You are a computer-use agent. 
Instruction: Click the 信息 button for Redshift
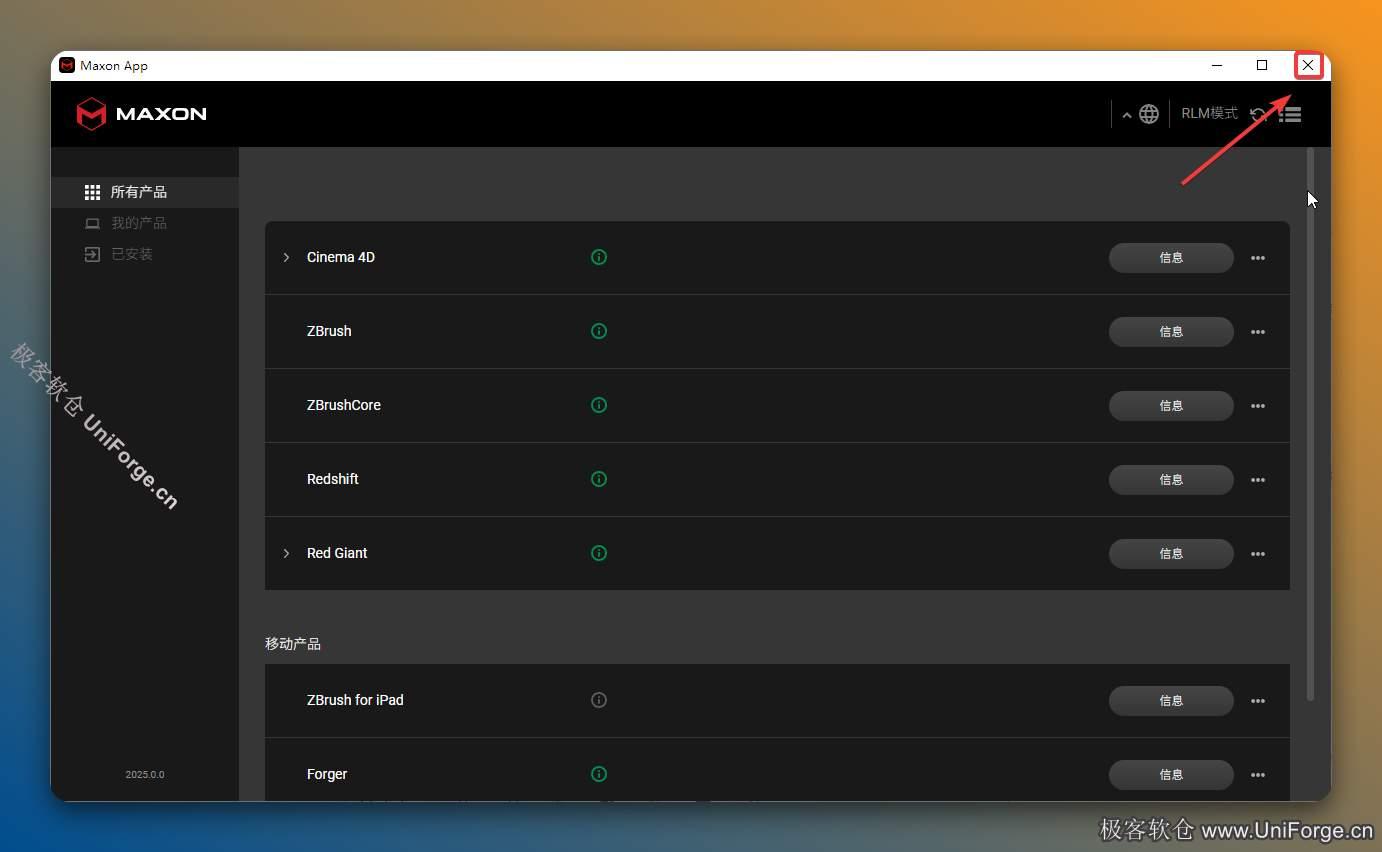1171,480
